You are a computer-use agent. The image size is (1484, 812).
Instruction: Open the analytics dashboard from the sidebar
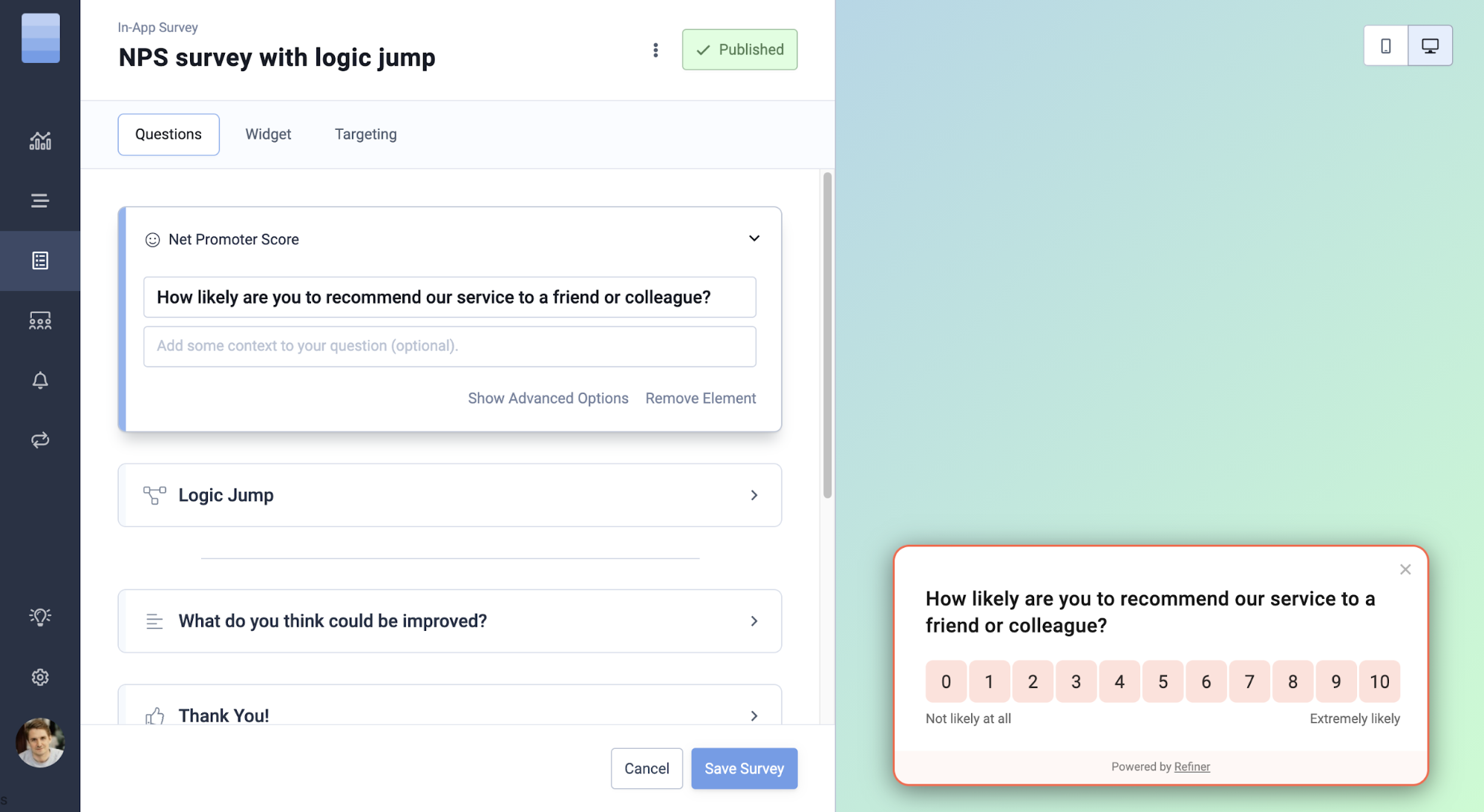pos(40,140)
